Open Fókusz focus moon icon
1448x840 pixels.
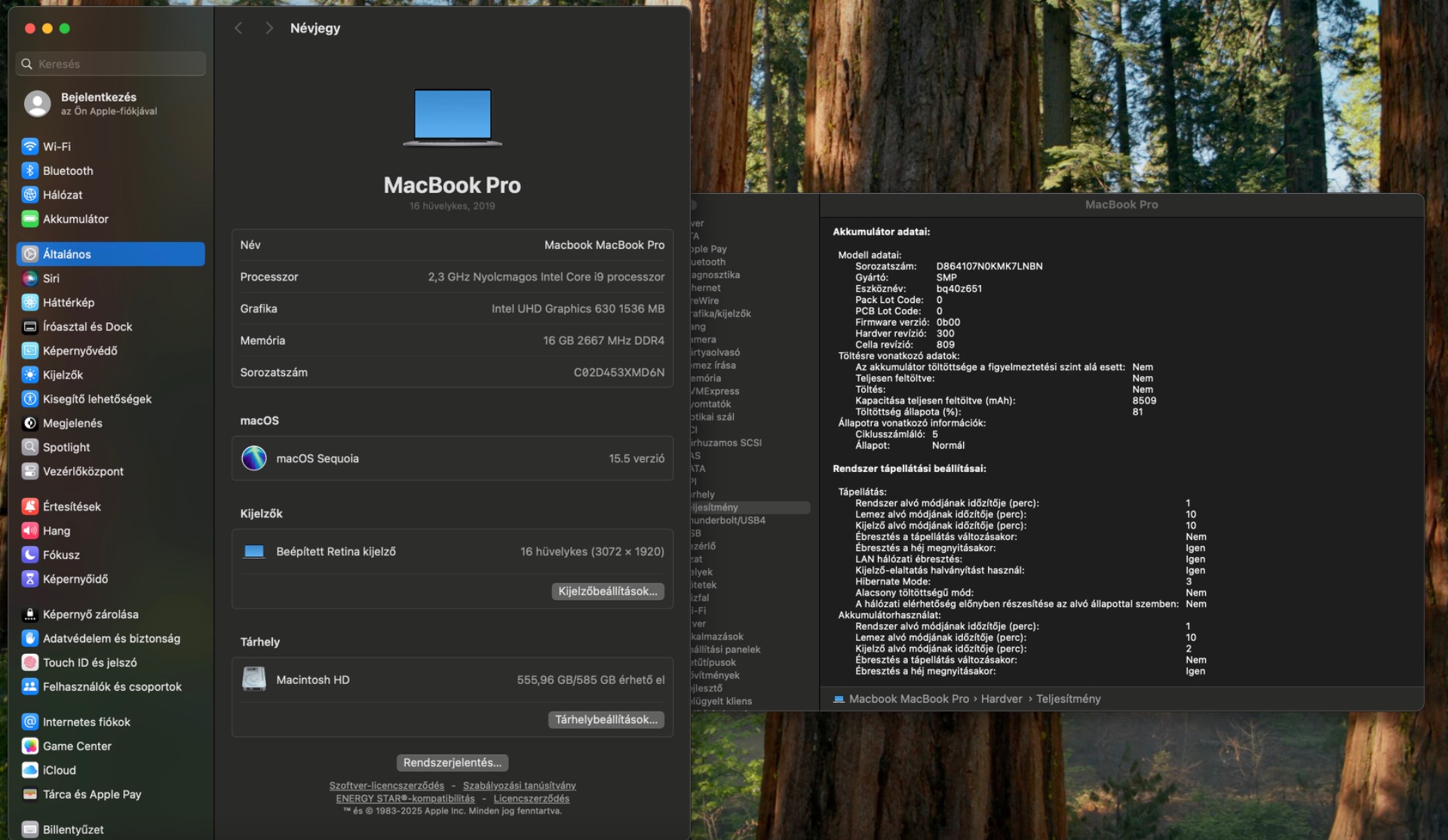point(30,555)
